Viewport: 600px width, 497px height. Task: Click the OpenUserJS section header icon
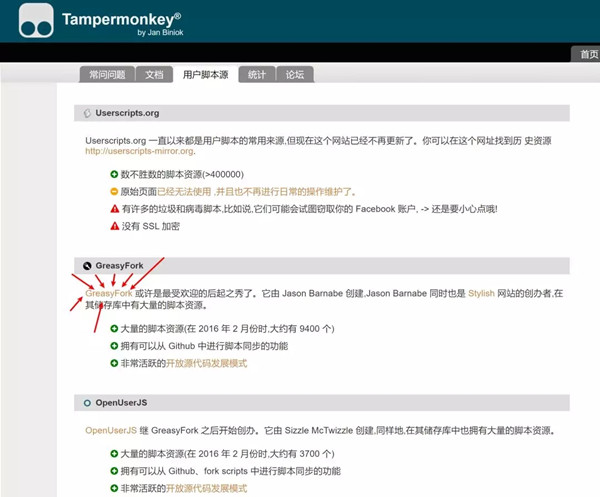[88, 403]
